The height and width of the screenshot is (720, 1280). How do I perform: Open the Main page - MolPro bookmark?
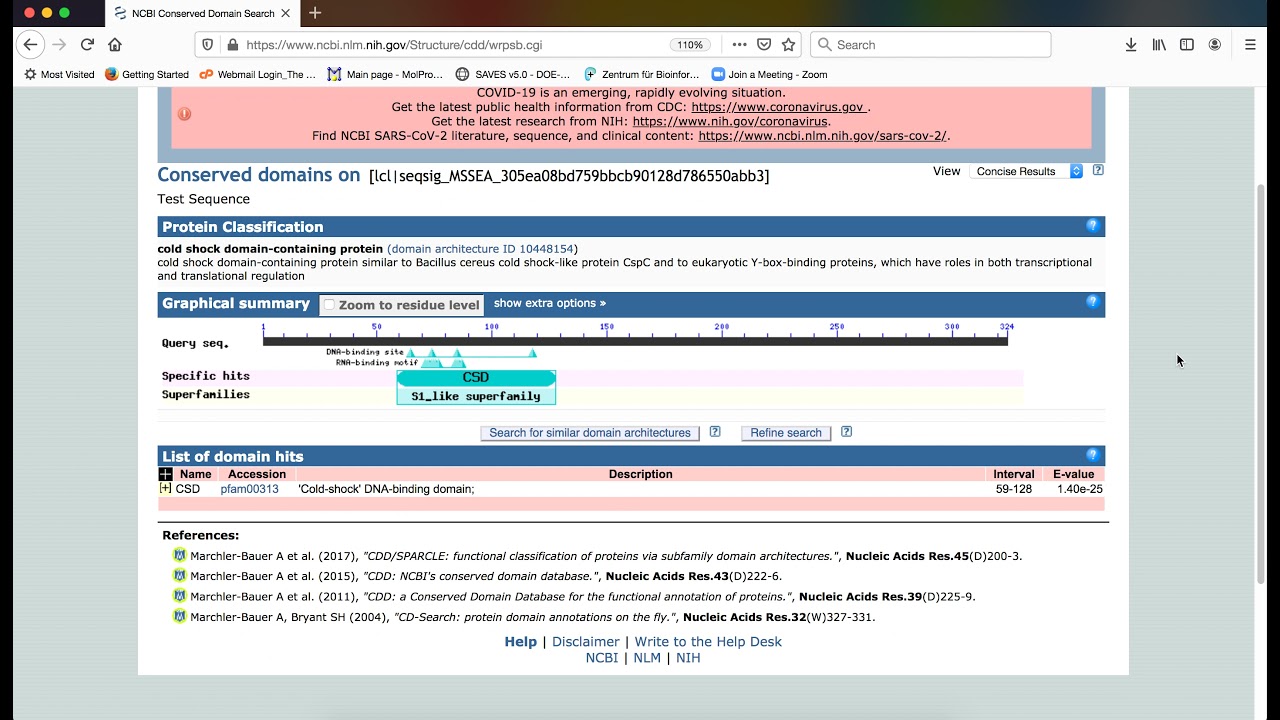point(385,74)
